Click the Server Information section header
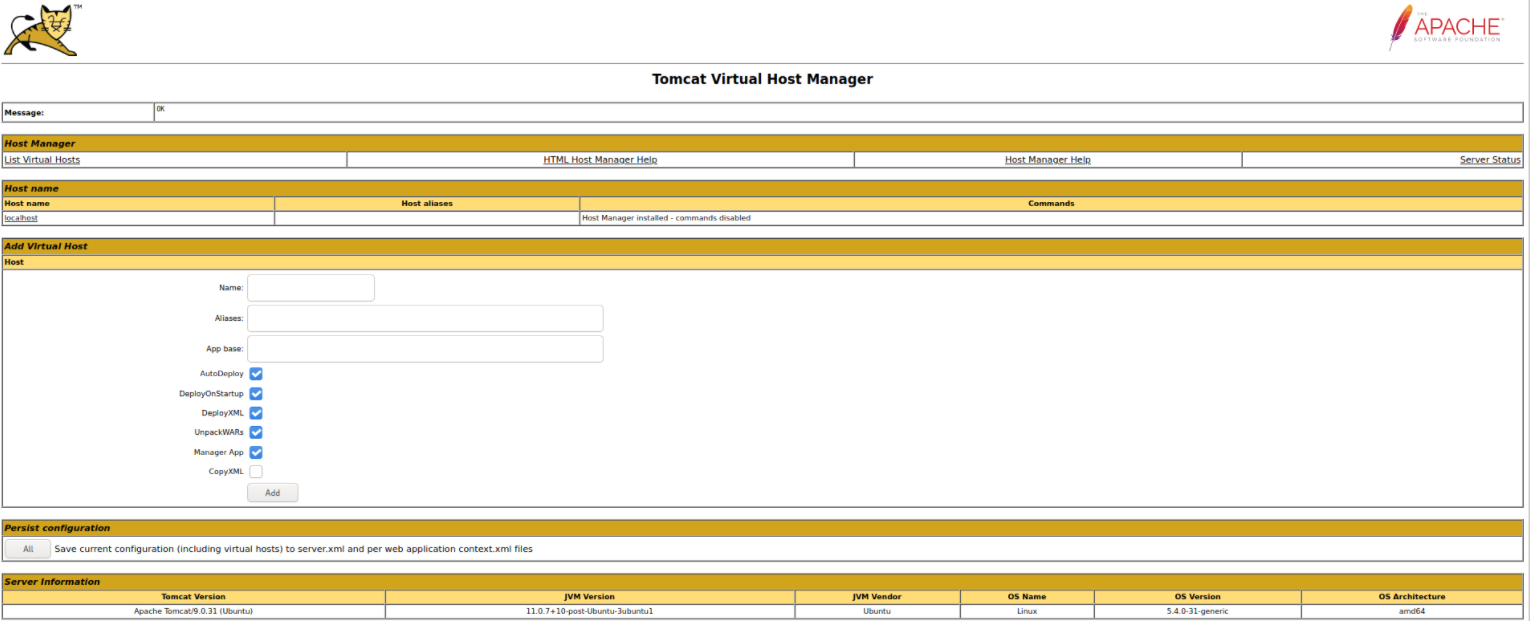 point(762,582)
